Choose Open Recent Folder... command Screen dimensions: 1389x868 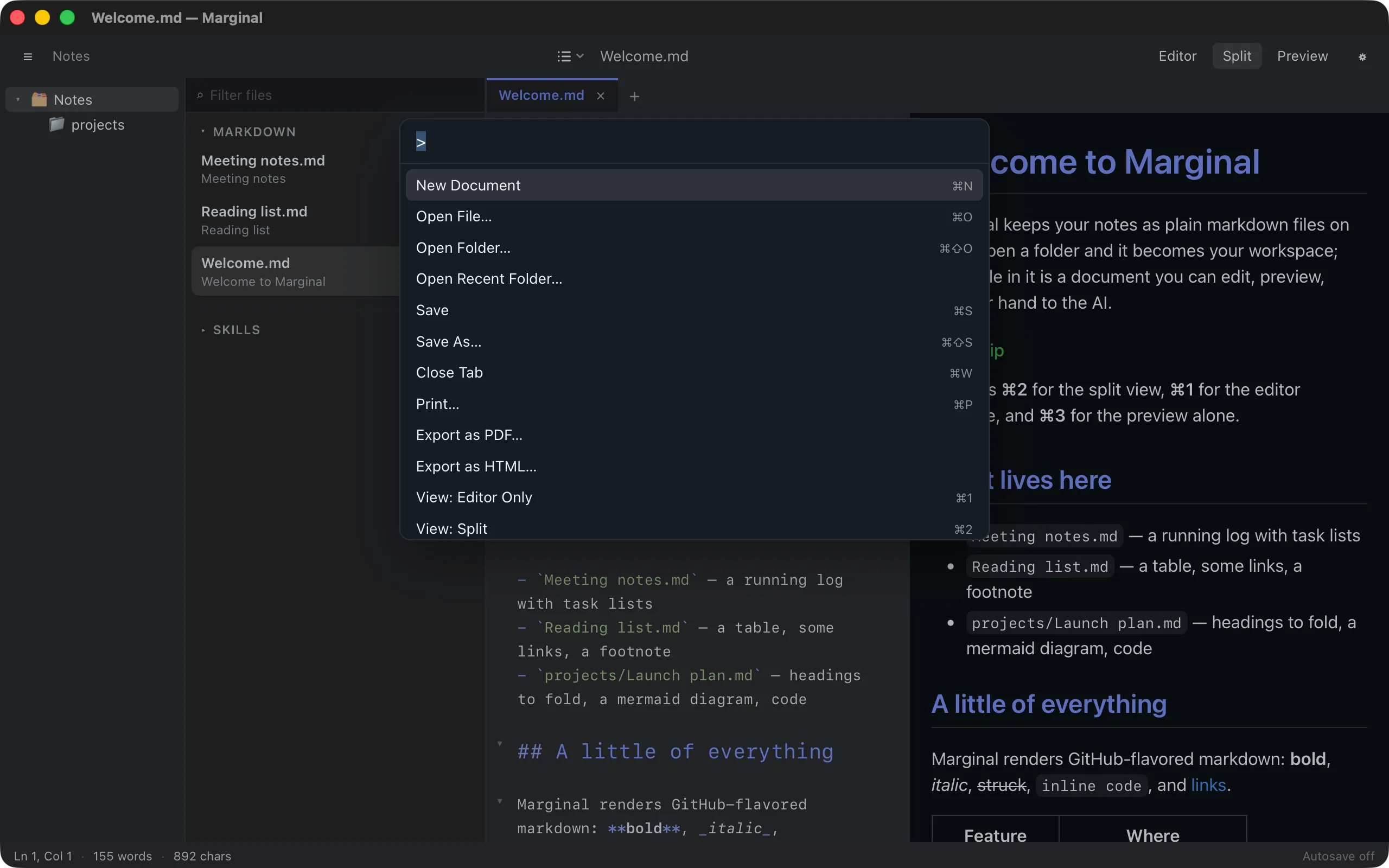point(694,279)
